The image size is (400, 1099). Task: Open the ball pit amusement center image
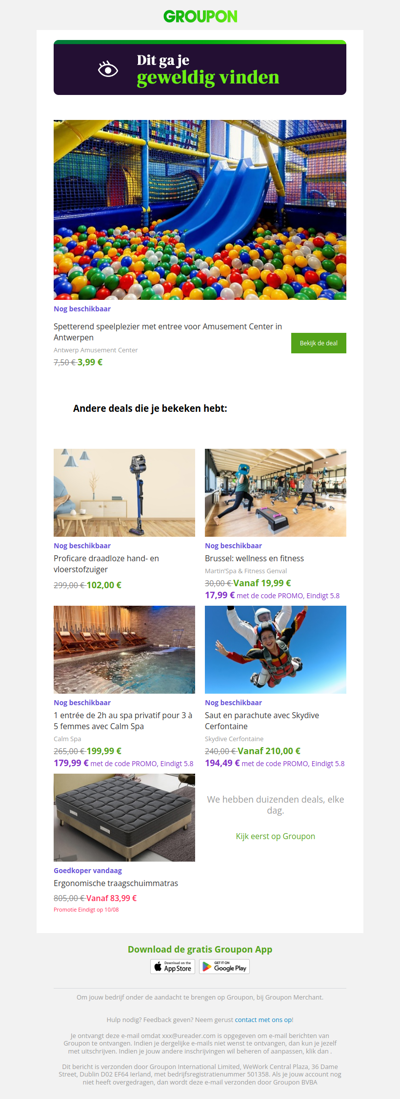click(200, 210)
